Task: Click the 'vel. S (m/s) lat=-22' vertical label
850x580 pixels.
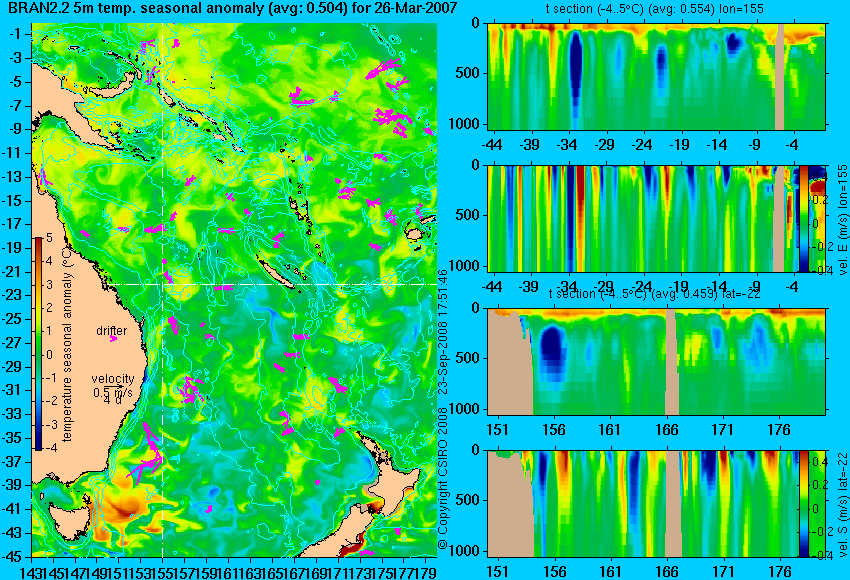Action: (842, 503)
